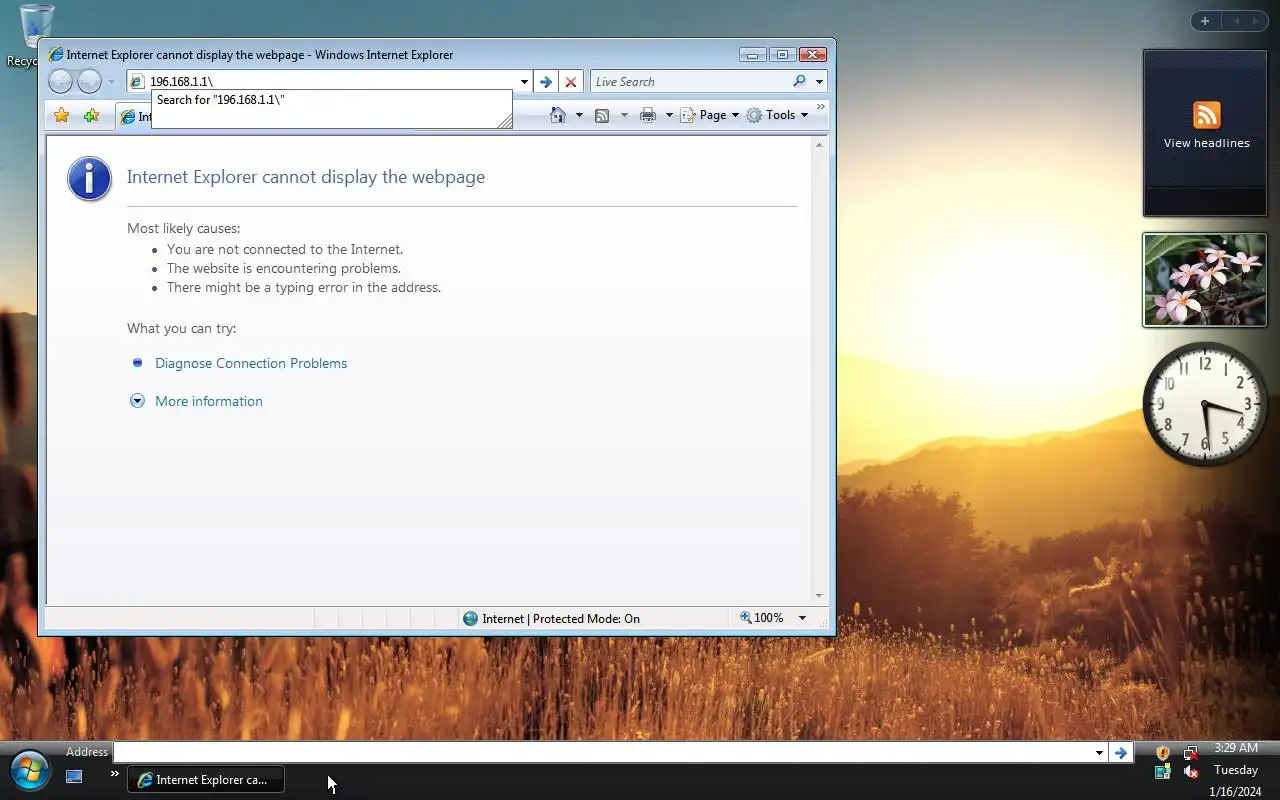Click inside the IE address bar field
Image resolution: width=1280 pixels, height=800 pixels.
[323, 82]
